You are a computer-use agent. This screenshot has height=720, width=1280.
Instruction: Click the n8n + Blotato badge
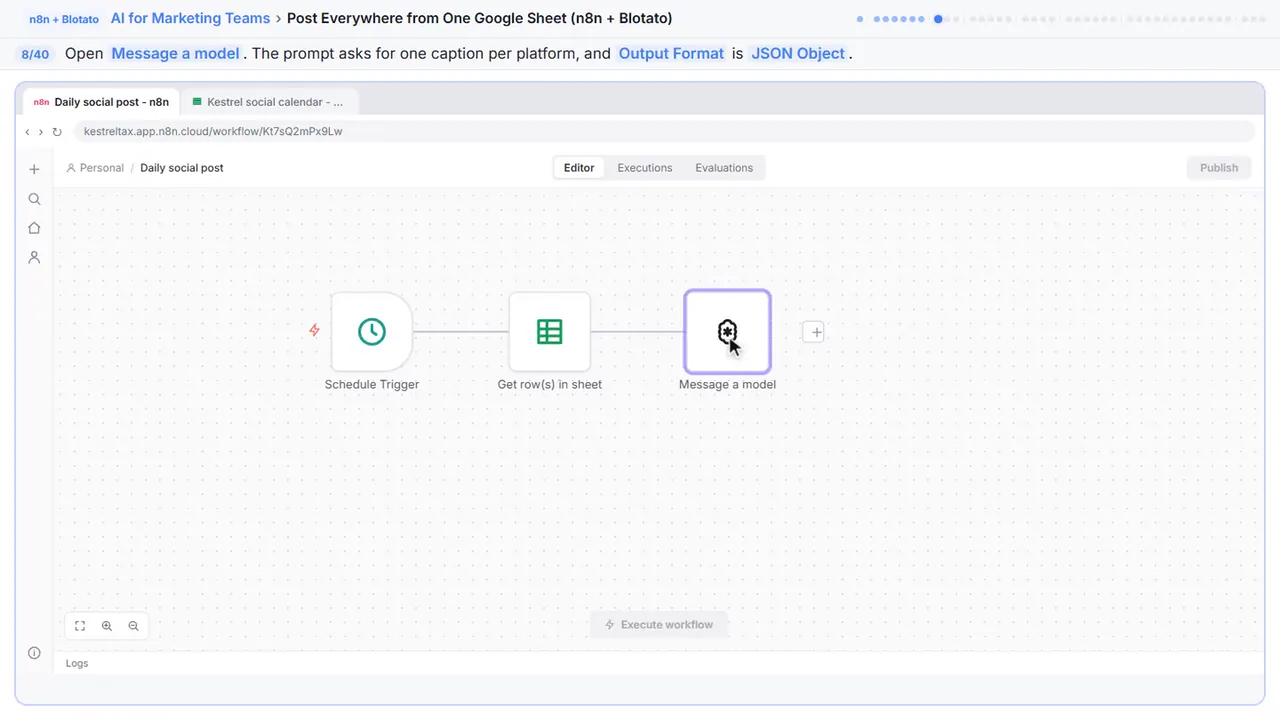point(65,19)
